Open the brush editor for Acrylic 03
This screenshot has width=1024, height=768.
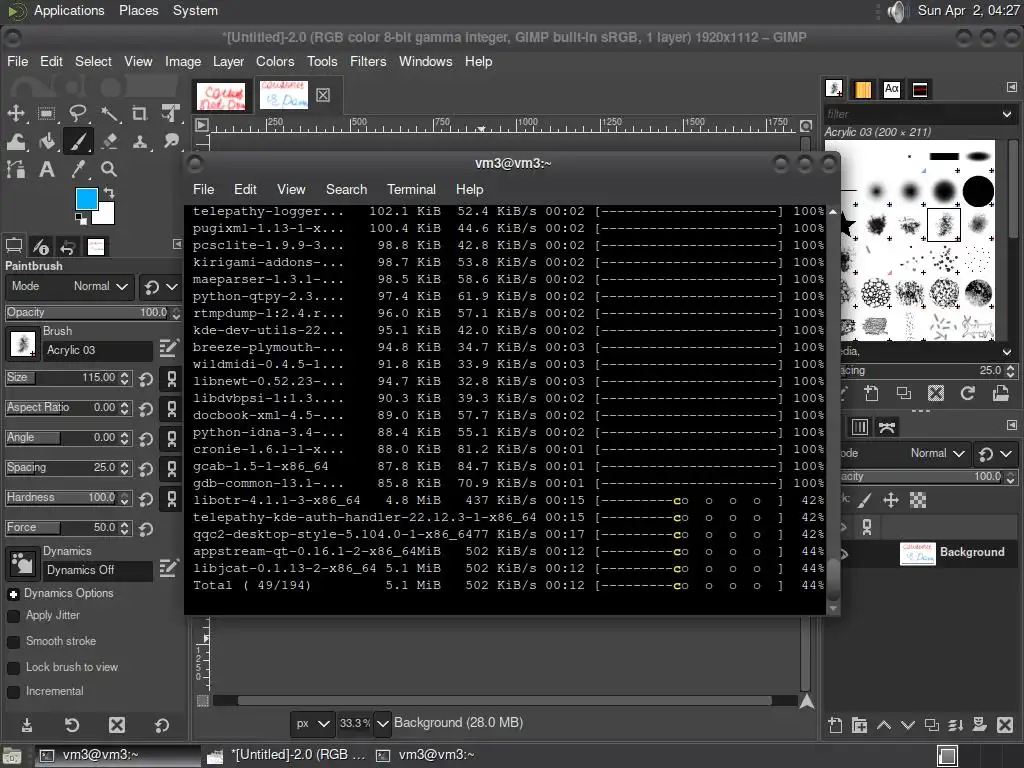pyautogui.click(x=168, y=347)
